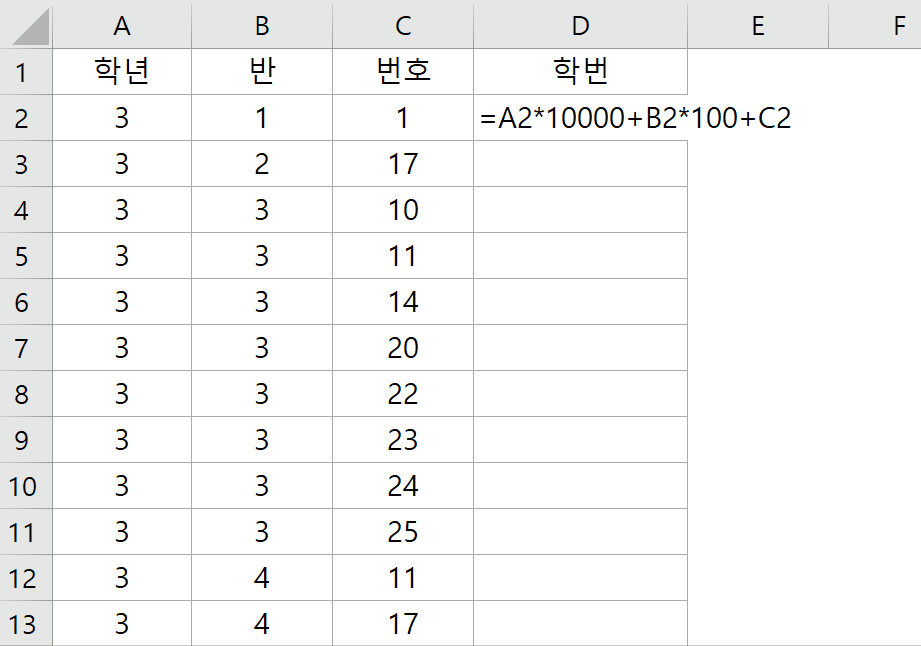
Task: Select cell B13 with value 4
Action: point(262,624)
